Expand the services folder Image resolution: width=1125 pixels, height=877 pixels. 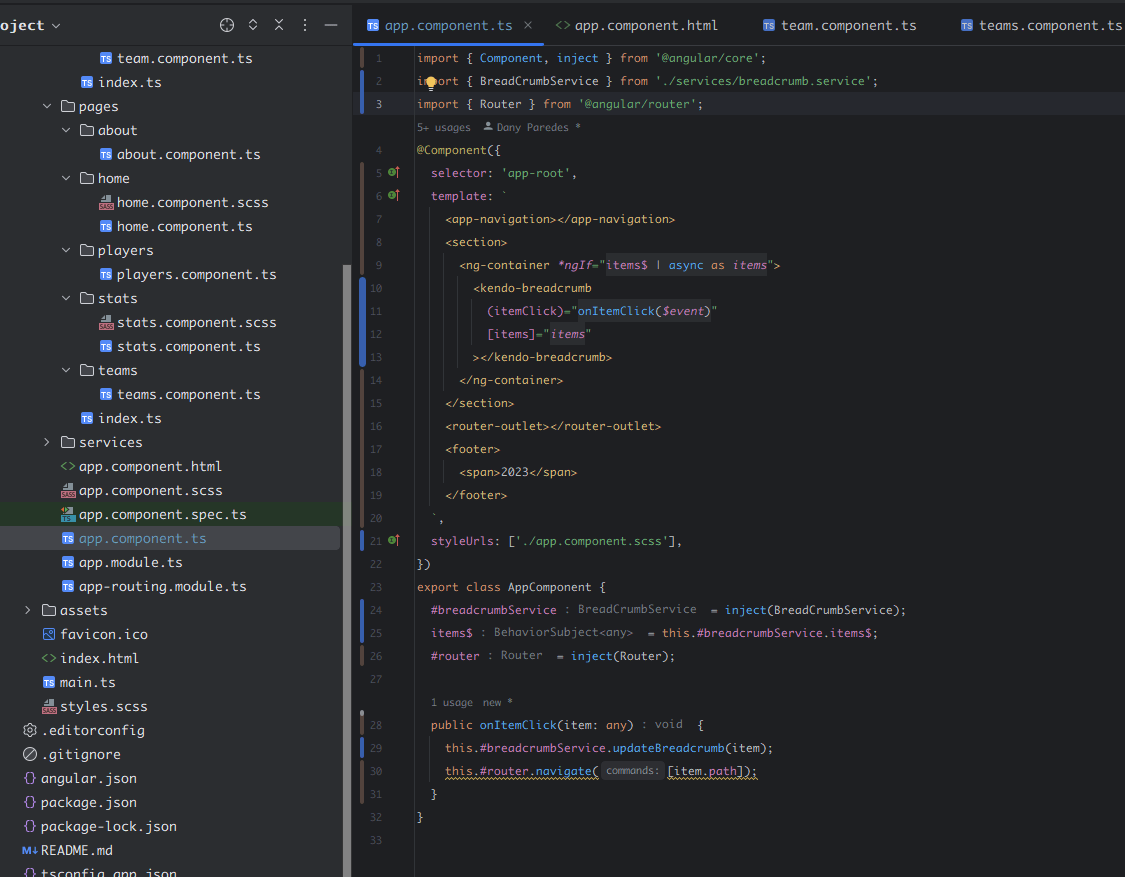tap(46, 442)
